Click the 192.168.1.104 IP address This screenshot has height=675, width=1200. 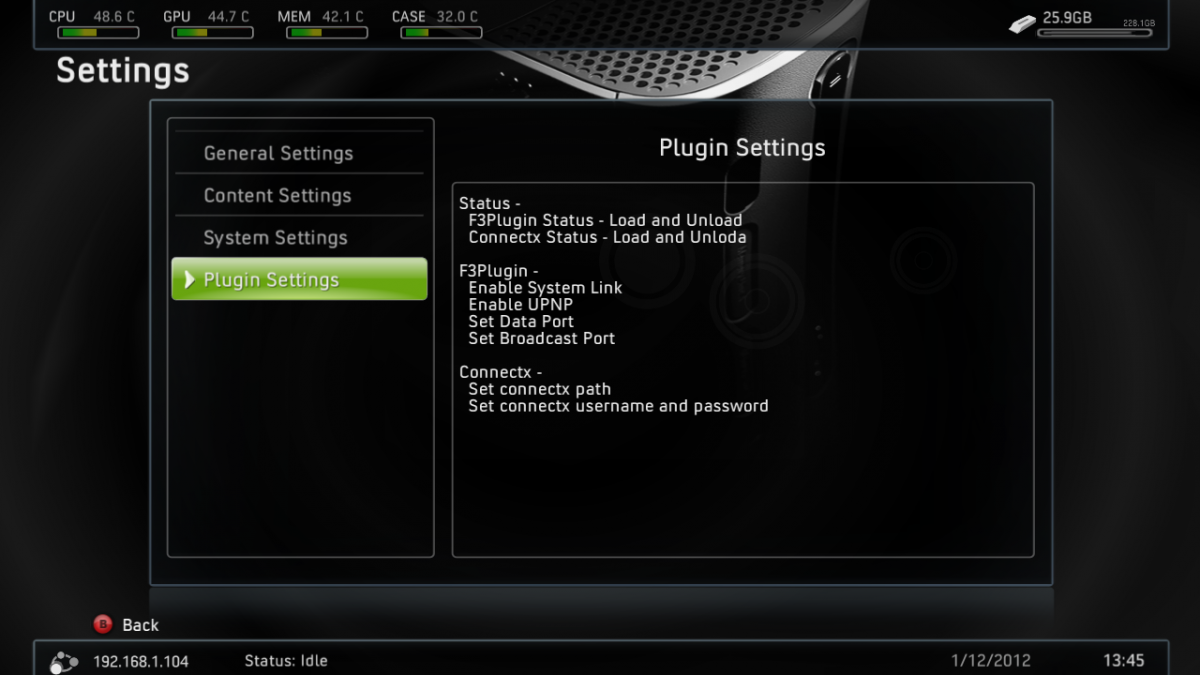pyautogui.click(x=141, y=661)
